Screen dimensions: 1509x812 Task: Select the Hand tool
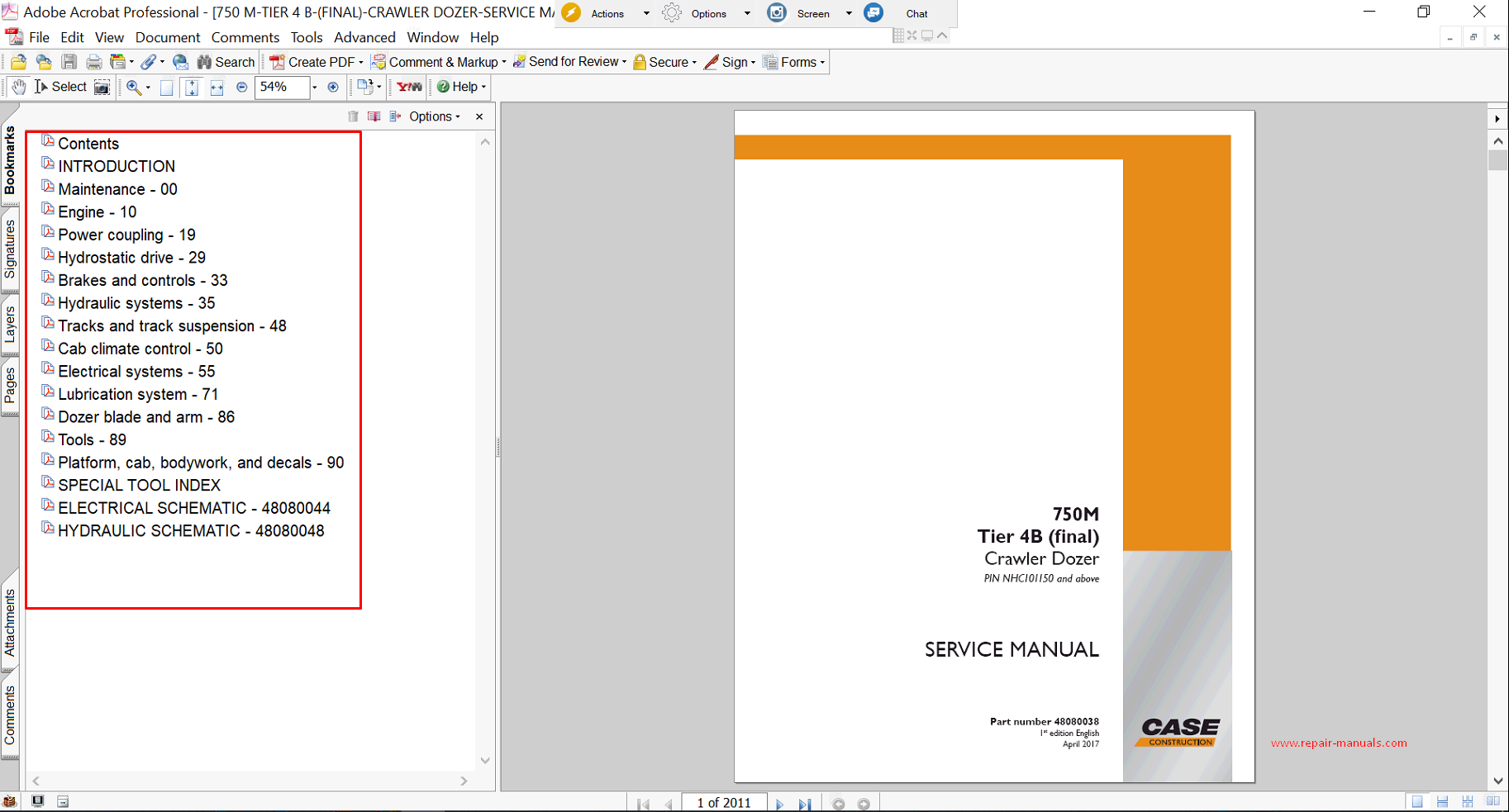tap(18, 87)
